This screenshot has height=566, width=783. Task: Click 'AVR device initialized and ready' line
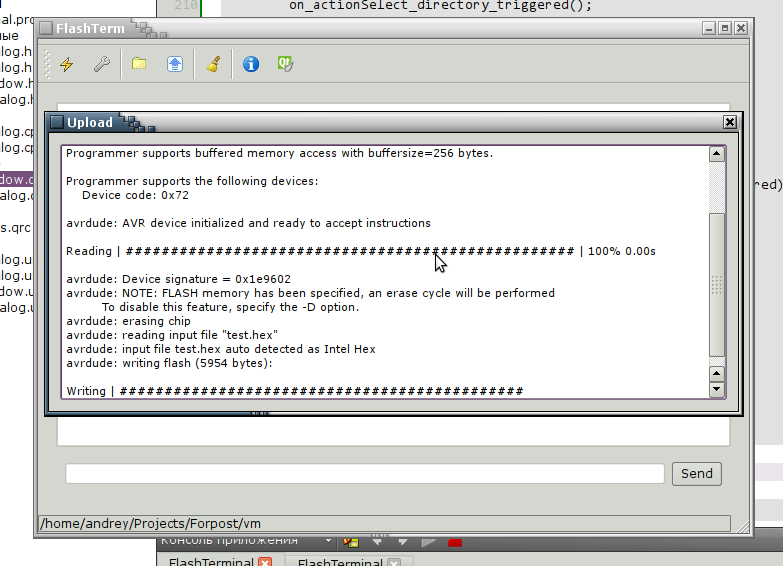(248, 223)
